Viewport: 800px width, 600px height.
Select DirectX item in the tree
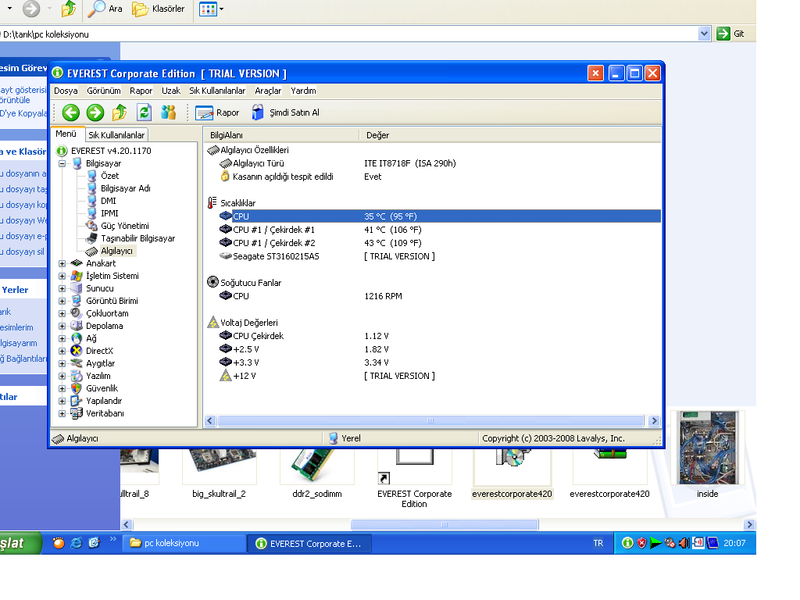click(x=99, y=351)
